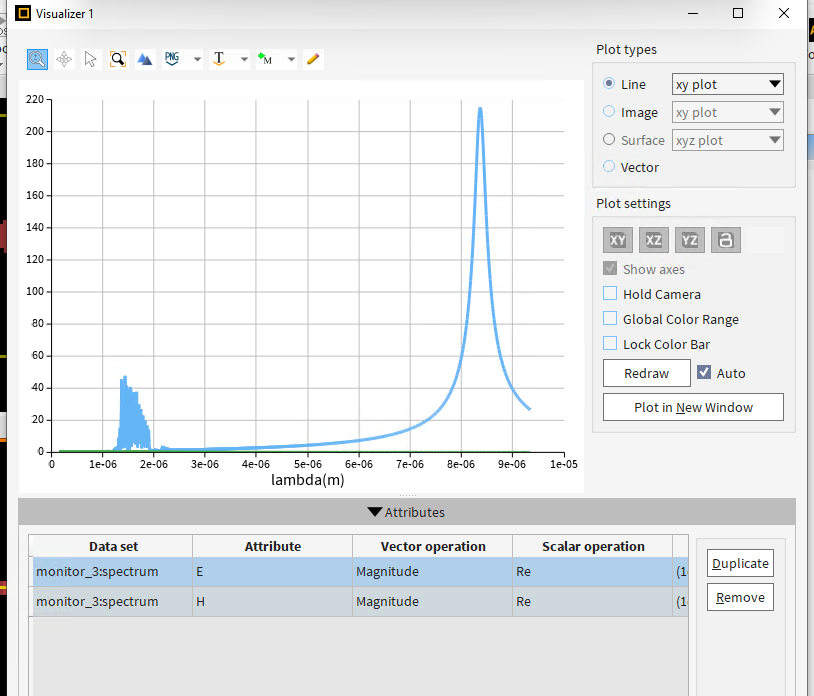Click Plot in New Window
The width and height of the screenshot is (814, 696).
click(693, 407)
